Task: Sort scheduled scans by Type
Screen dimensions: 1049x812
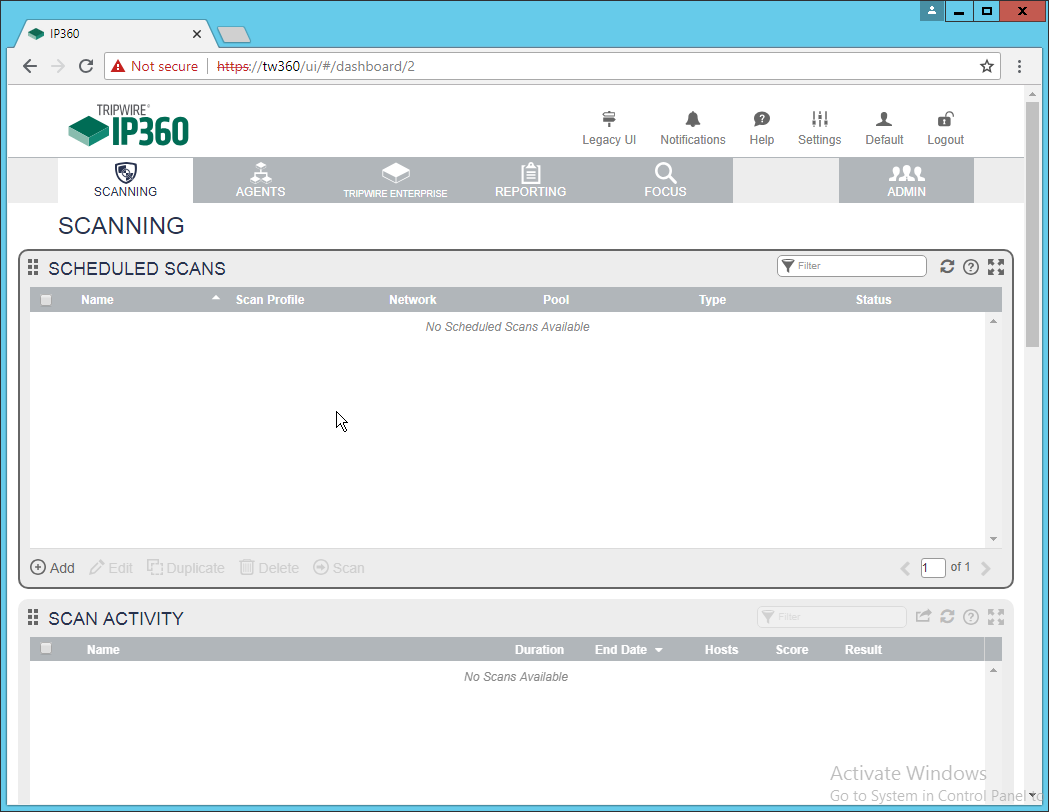Action: pyautogui.click(x=712, y=300)
